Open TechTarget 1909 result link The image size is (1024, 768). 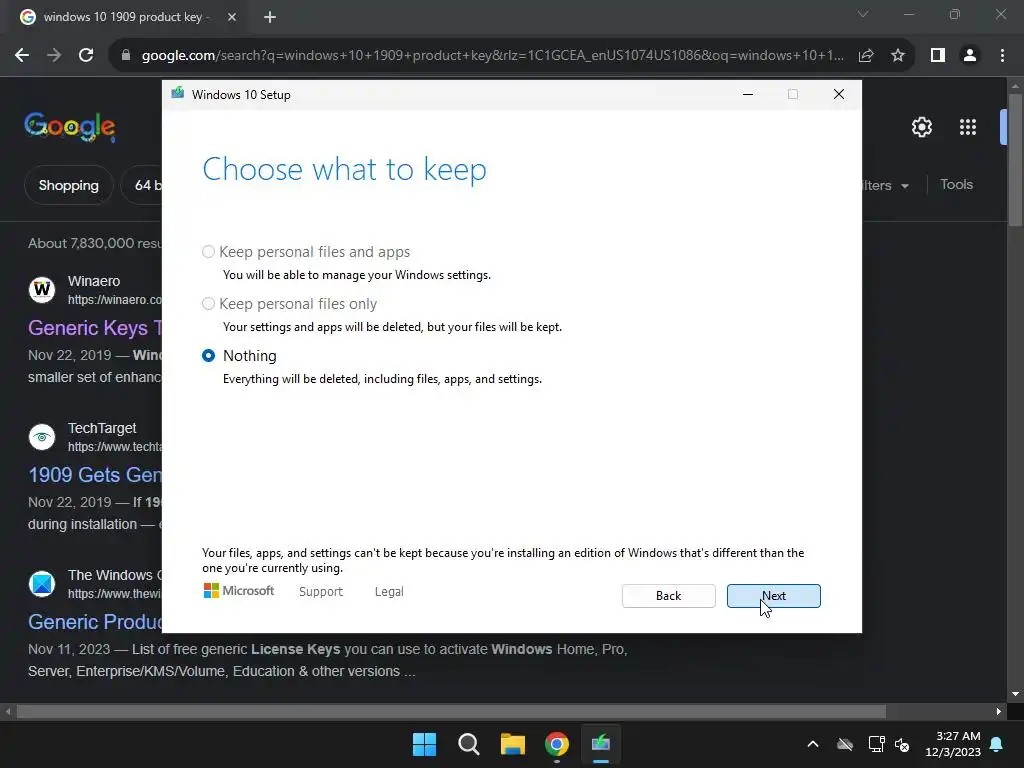click(x=95, y=475)
